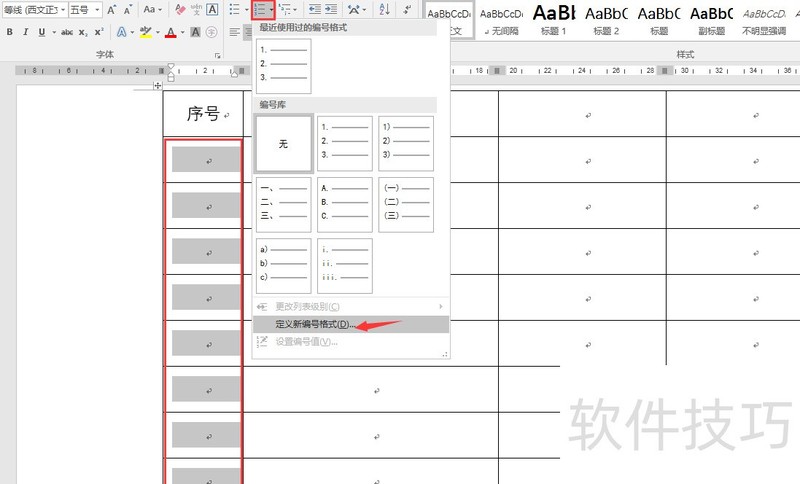Select recently used 1. 2. 3. format

click(x=284, y=66)
